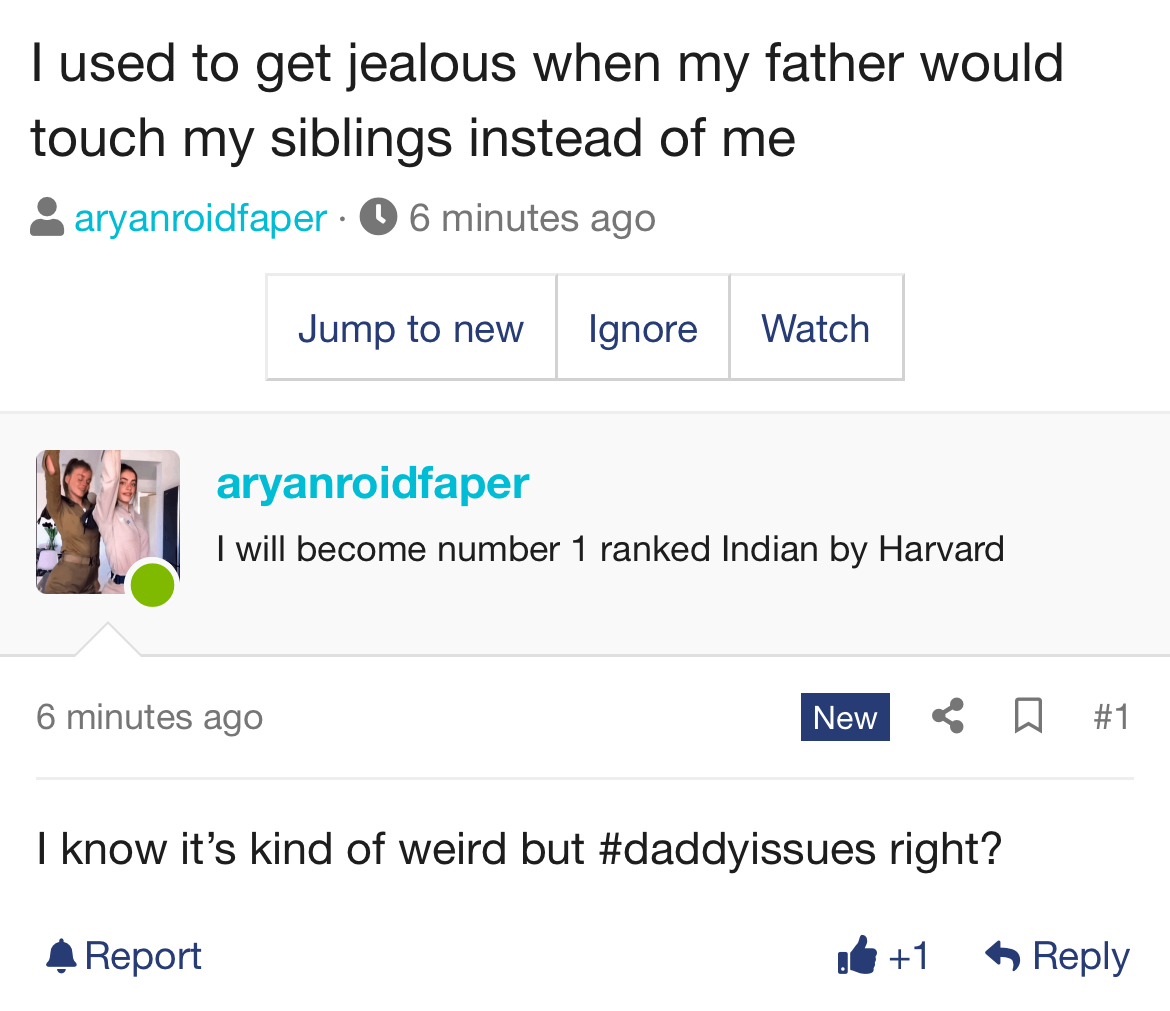Open the poster's avatar picture
The height and width of the screenshot is (1011, 1170).
coord(100,515)
